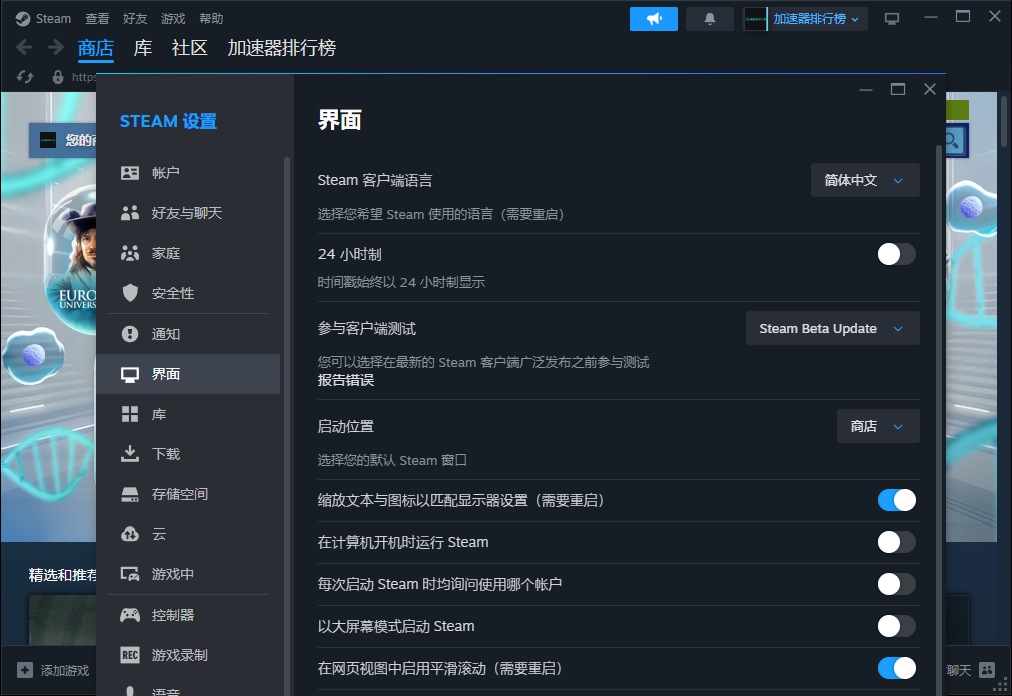
Task: Click the 参与客户端测试 label
Action: coord(367,329)
